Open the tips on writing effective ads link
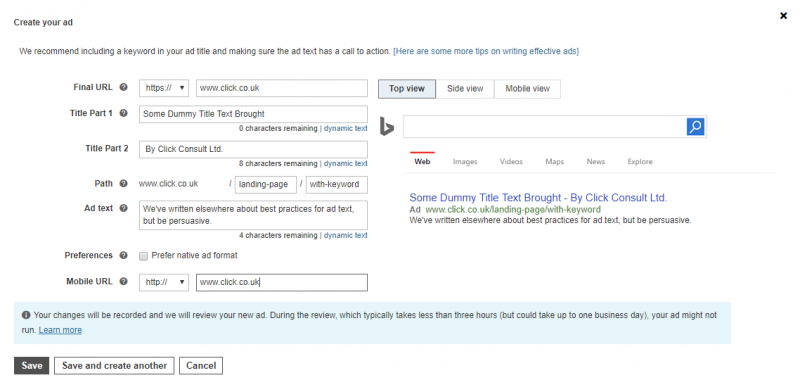The width and height of the screenshot is (800, 392). [486, 52]
